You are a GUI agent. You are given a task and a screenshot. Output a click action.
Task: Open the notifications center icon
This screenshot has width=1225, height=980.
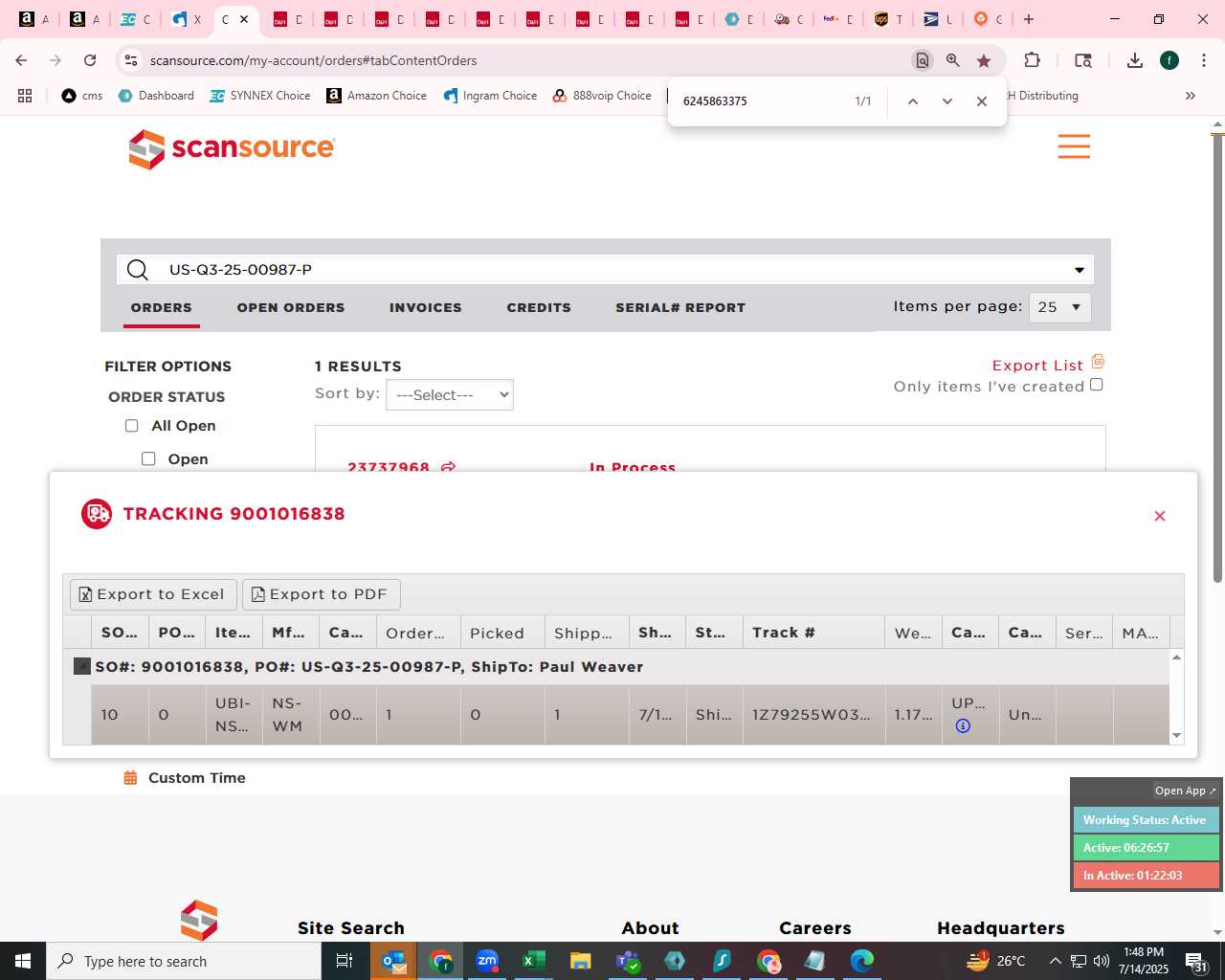1196,961
